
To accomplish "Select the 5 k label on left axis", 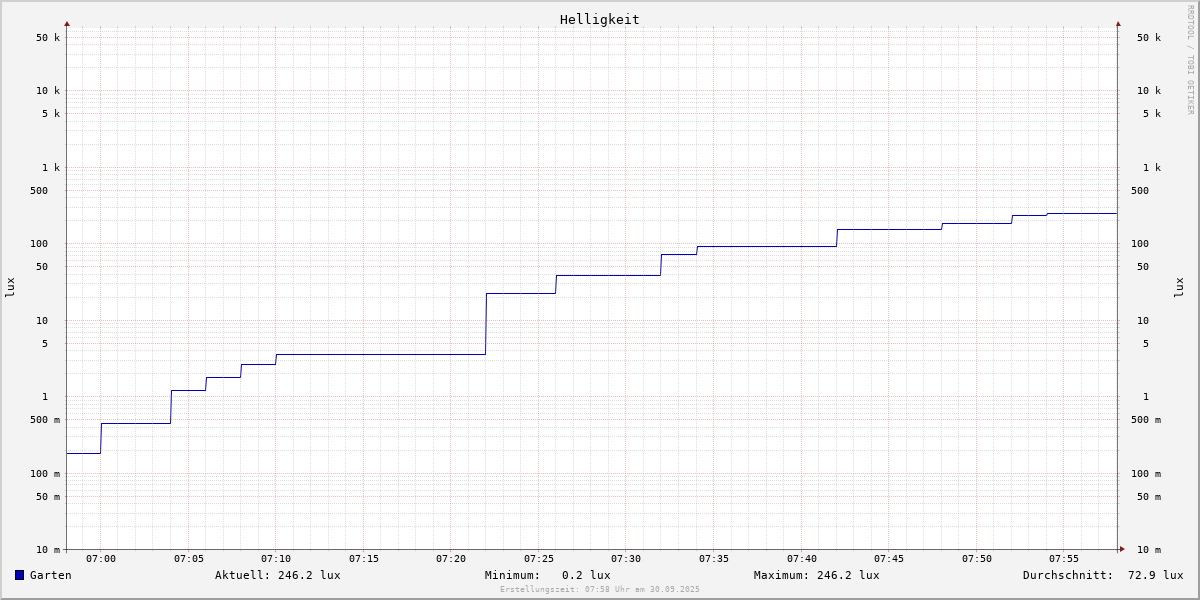I will pos(51,114).
